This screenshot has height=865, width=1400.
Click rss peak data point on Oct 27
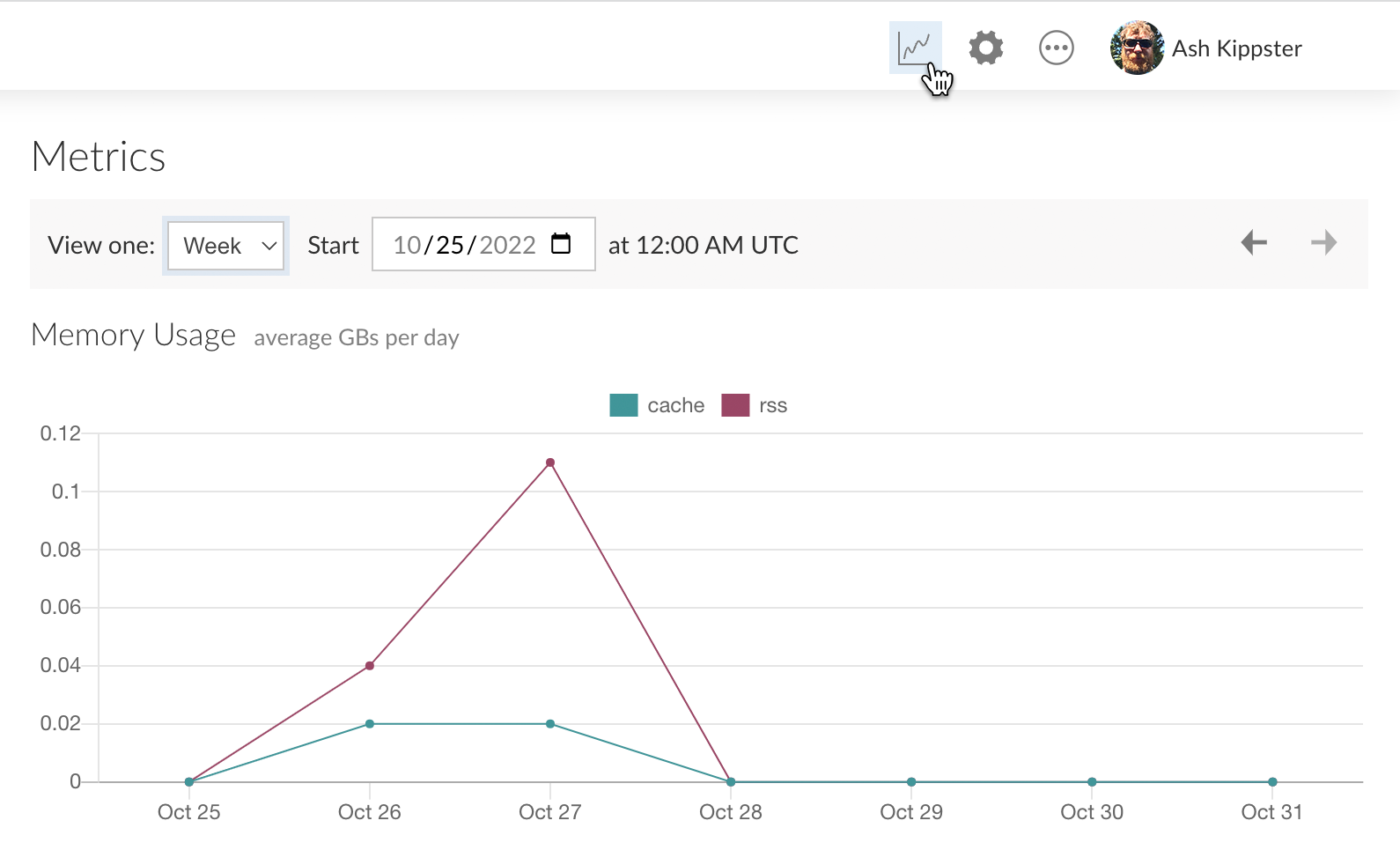pyautogui.click(x=550, y=462)
